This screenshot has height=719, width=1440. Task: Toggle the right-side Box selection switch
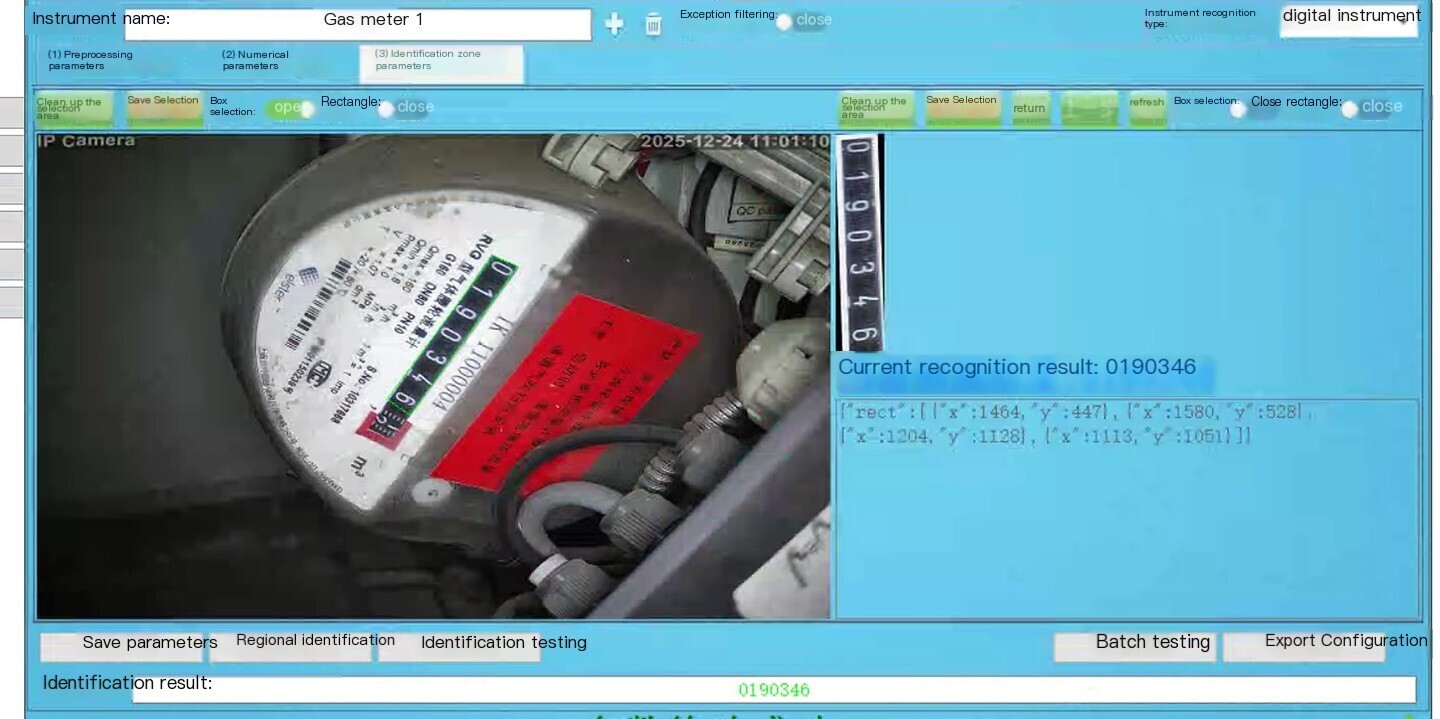pyautogui.click(x=1254, y=109)
